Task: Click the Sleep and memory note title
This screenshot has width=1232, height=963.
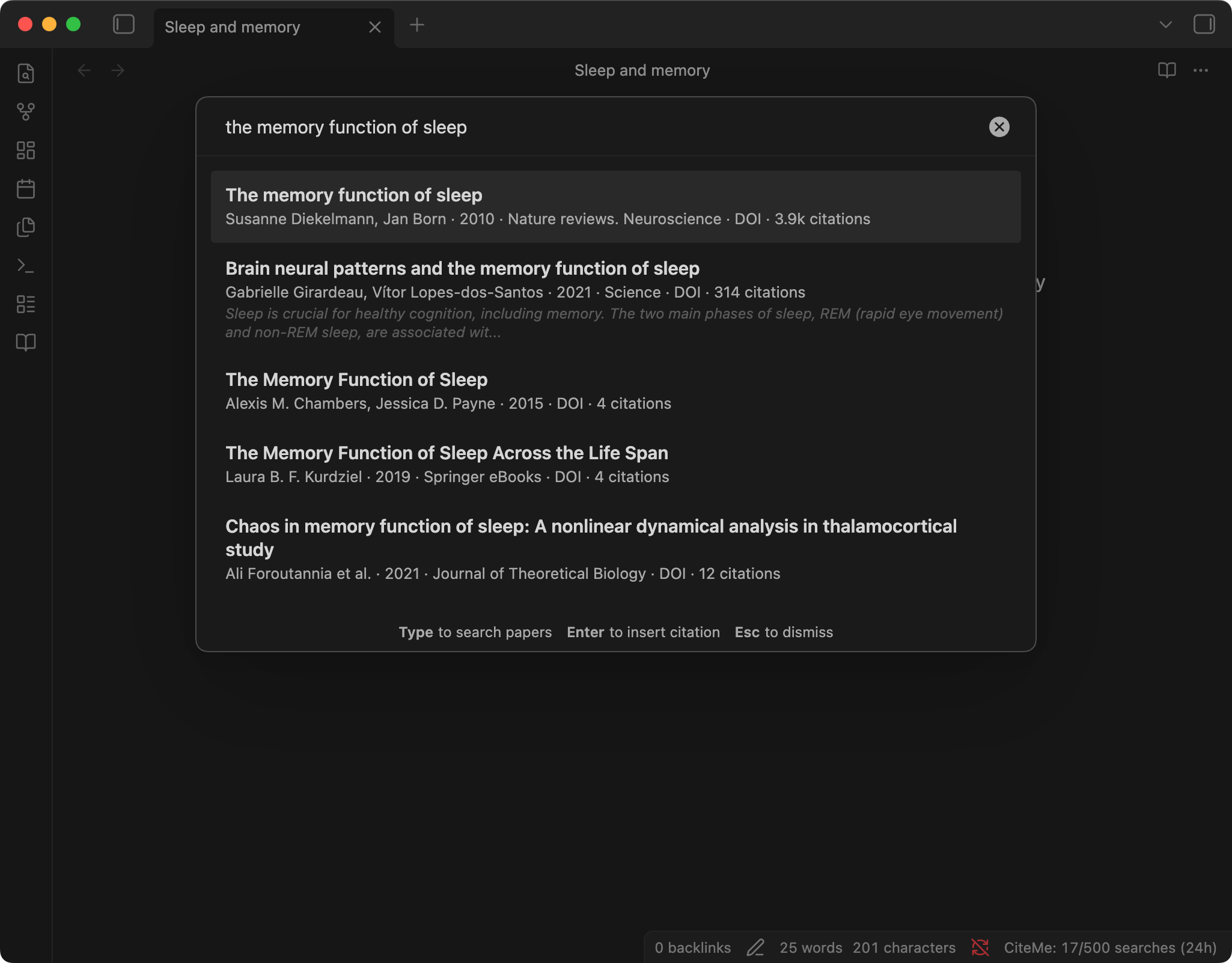Action: 642,70
